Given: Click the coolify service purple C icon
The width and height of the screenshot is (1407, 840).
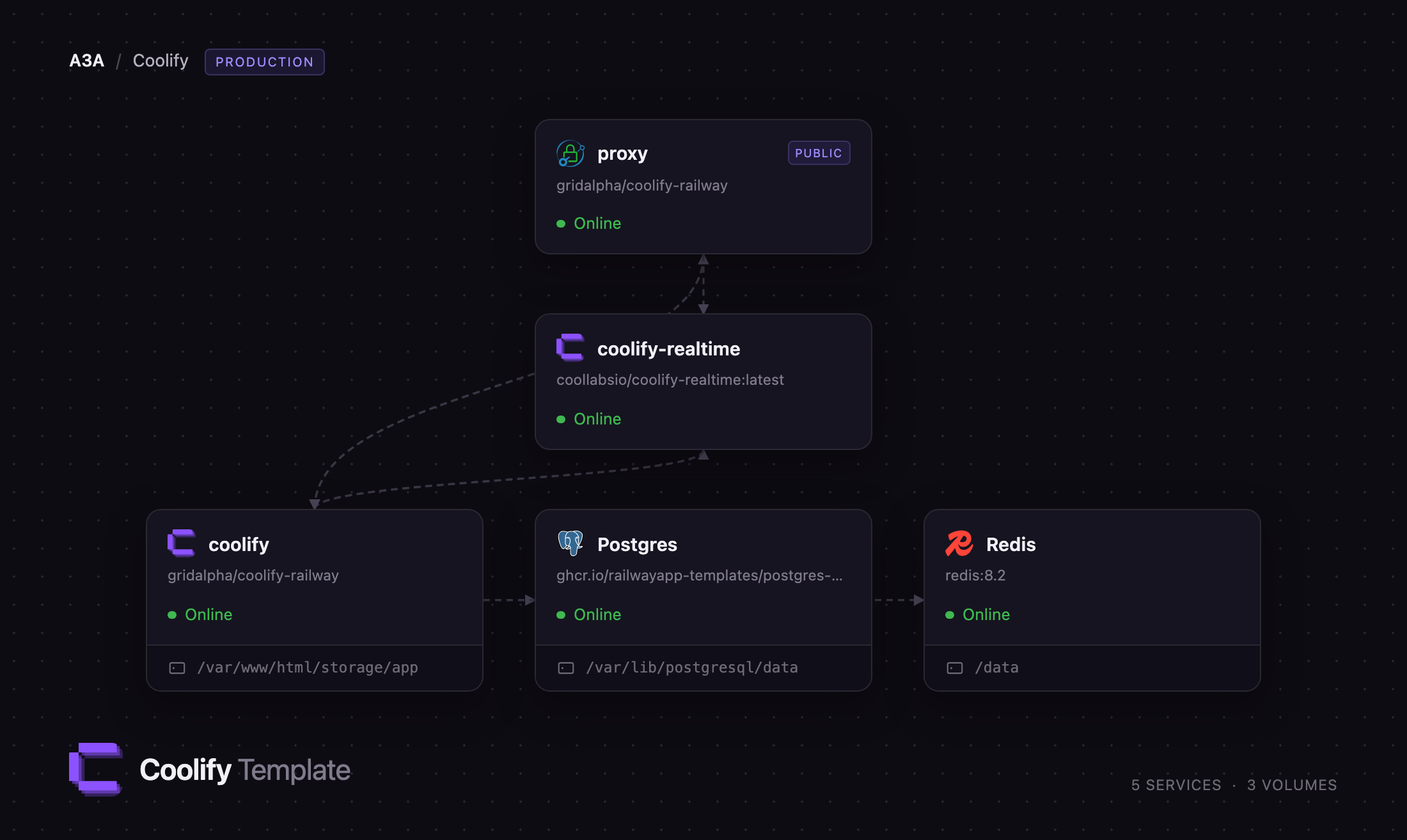Looking at the screenshot, I should [182, 543].
